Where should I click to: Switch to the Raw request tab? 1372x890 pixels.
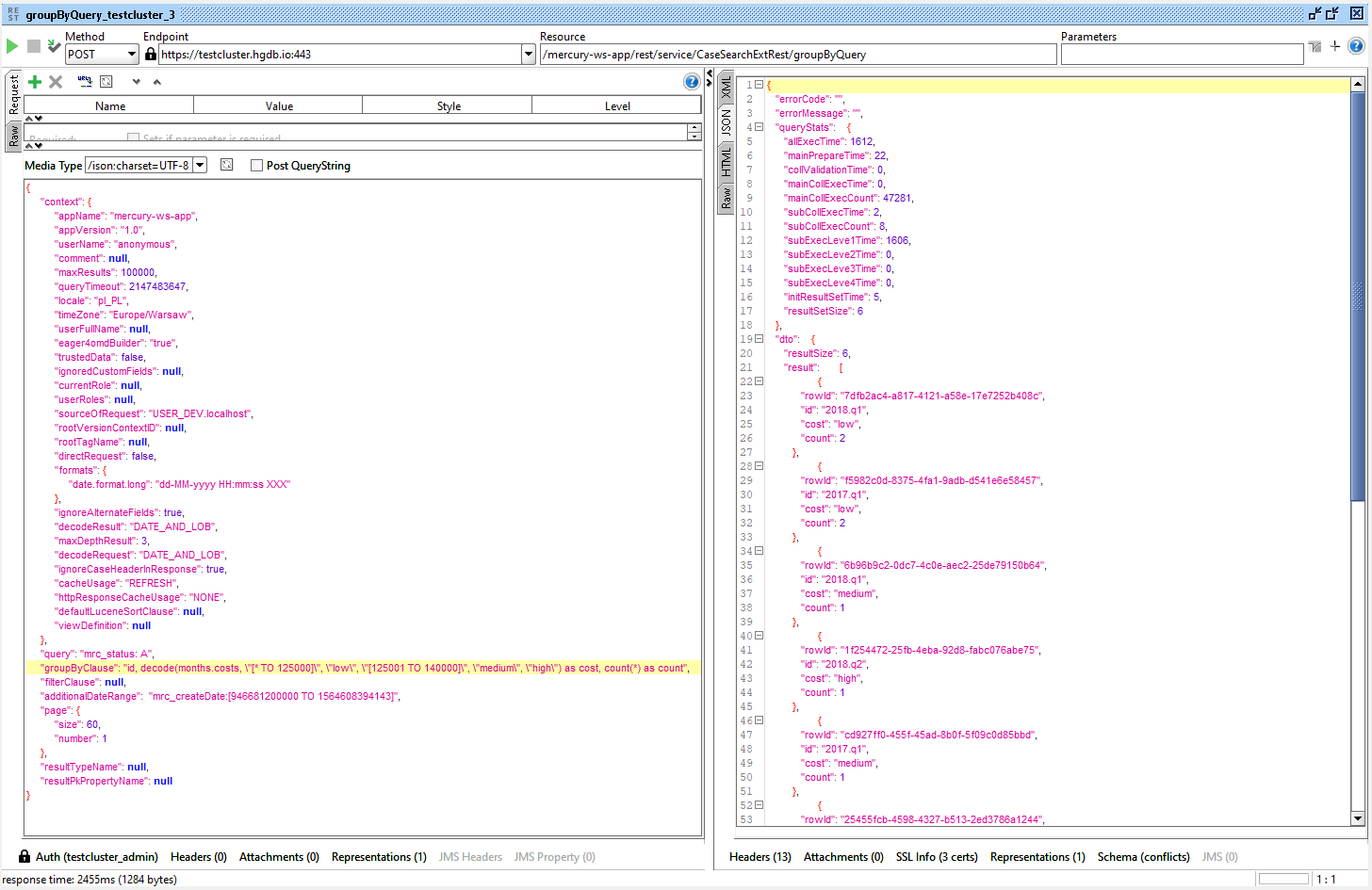pyautogui.click(x=14, y=138)
